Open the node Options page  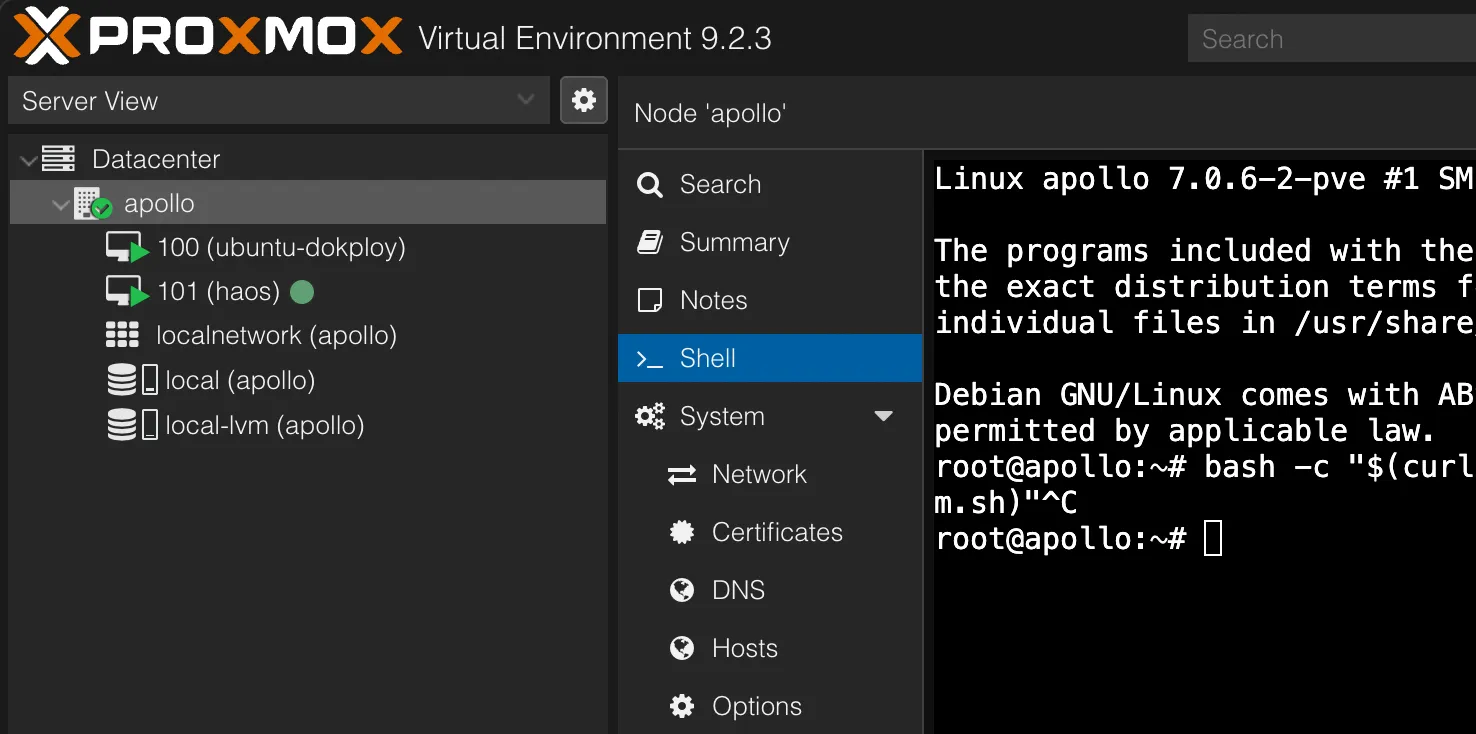tap(770, 706)
